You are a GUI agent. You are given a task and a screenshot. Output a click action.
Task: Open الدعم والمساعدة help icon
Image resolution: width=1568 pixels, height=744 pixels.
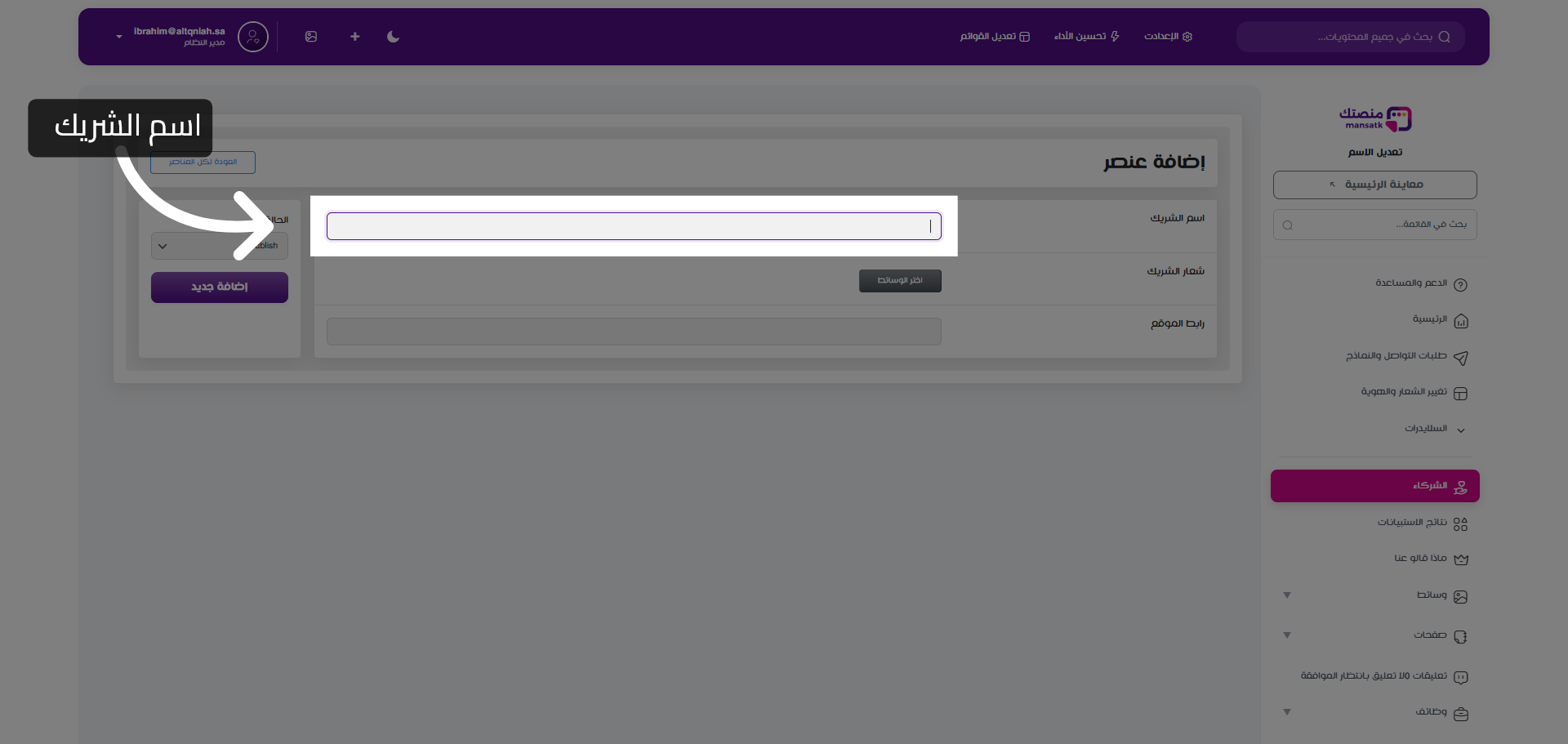click(1460, 285)
